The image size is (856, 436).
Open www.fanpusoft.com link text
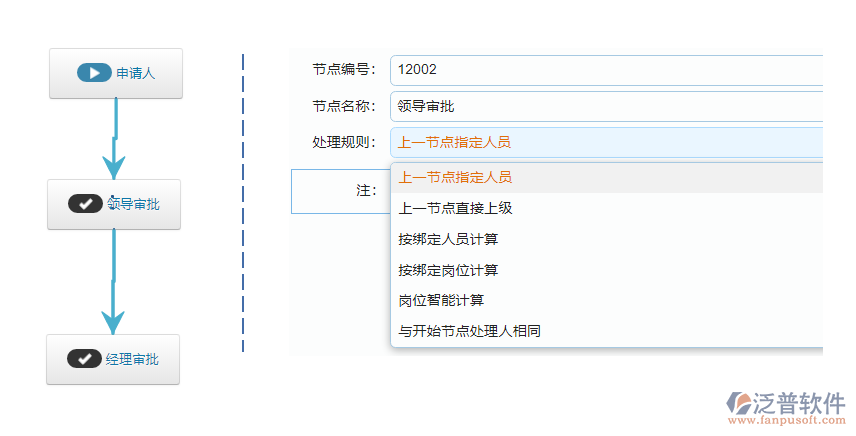[x=788, y=423]
